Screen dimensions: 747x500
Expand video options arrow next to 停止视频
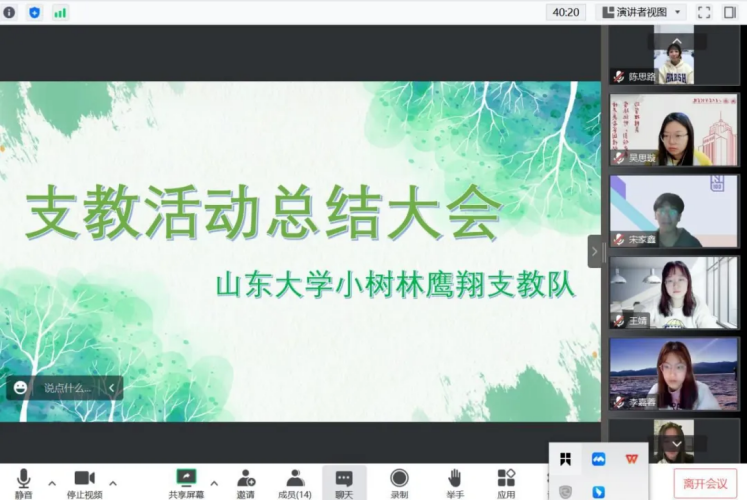click(x=112, y=483)
